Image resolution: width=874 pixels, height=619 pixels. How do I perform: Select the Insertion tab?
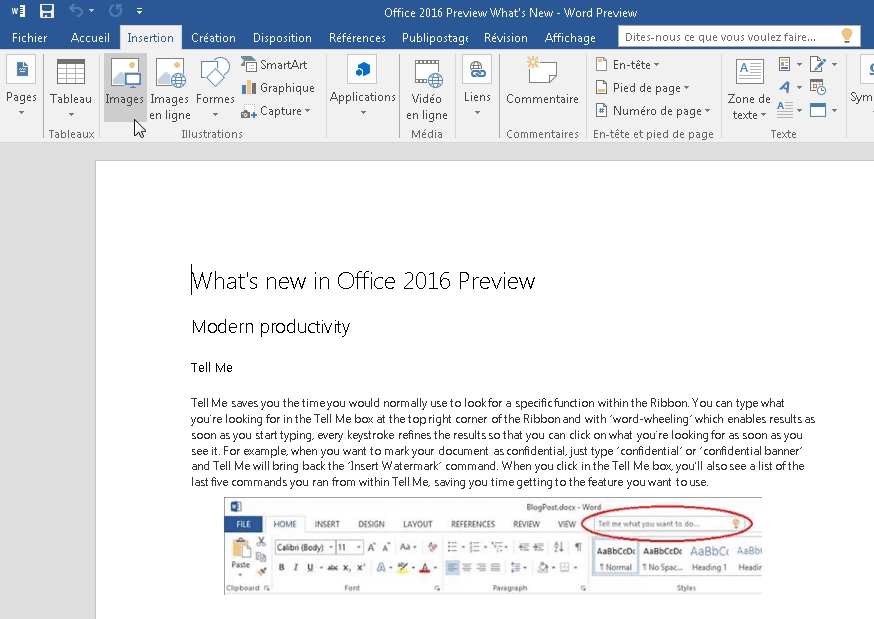click(150, 37)
